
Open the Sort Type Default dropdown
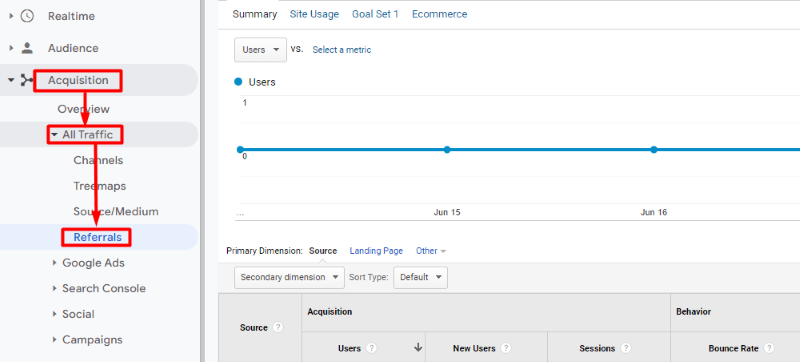coord(420,278)
